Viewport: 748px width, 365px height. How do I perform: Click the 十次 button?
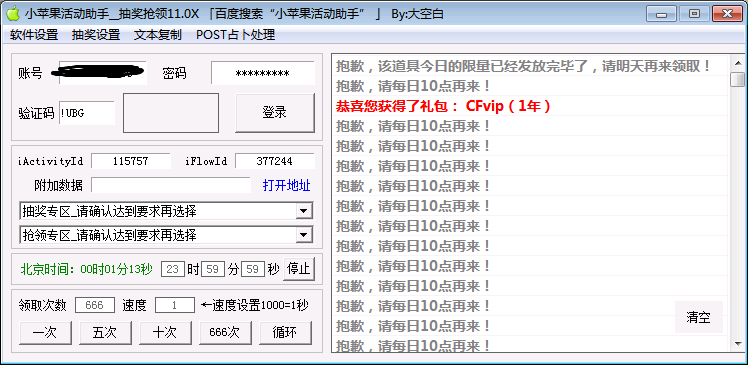165,333
